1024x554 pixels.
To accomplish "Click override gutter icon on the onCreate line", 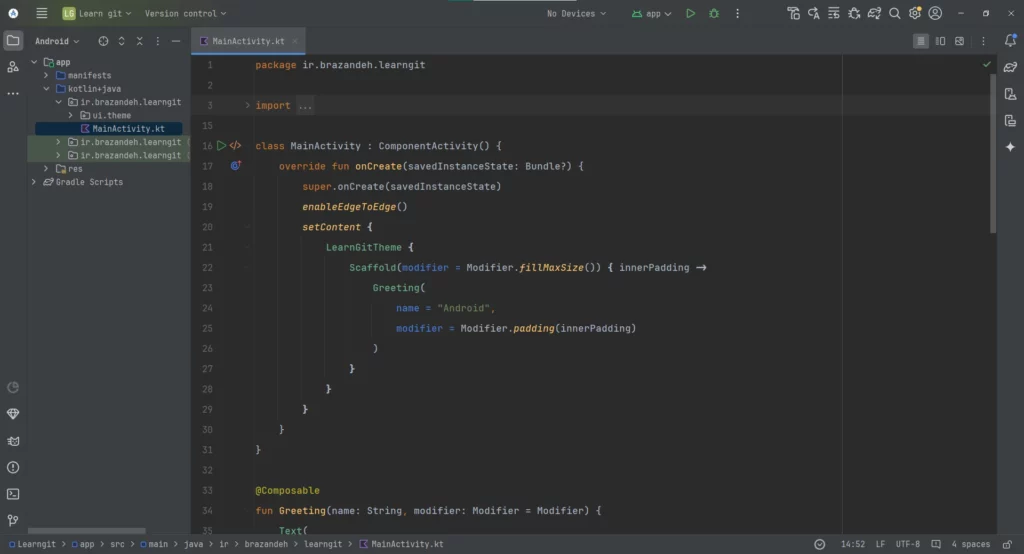I will 236,166.
